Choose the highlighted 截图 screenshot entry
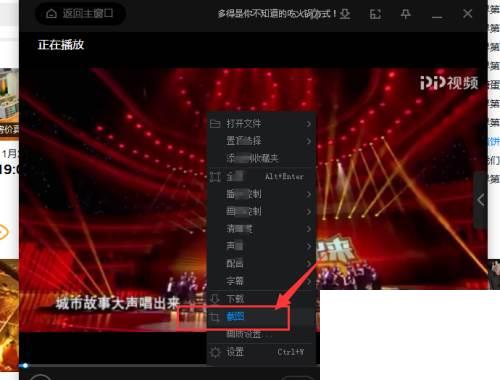The image size is (500, 380). tap(261, 316)
